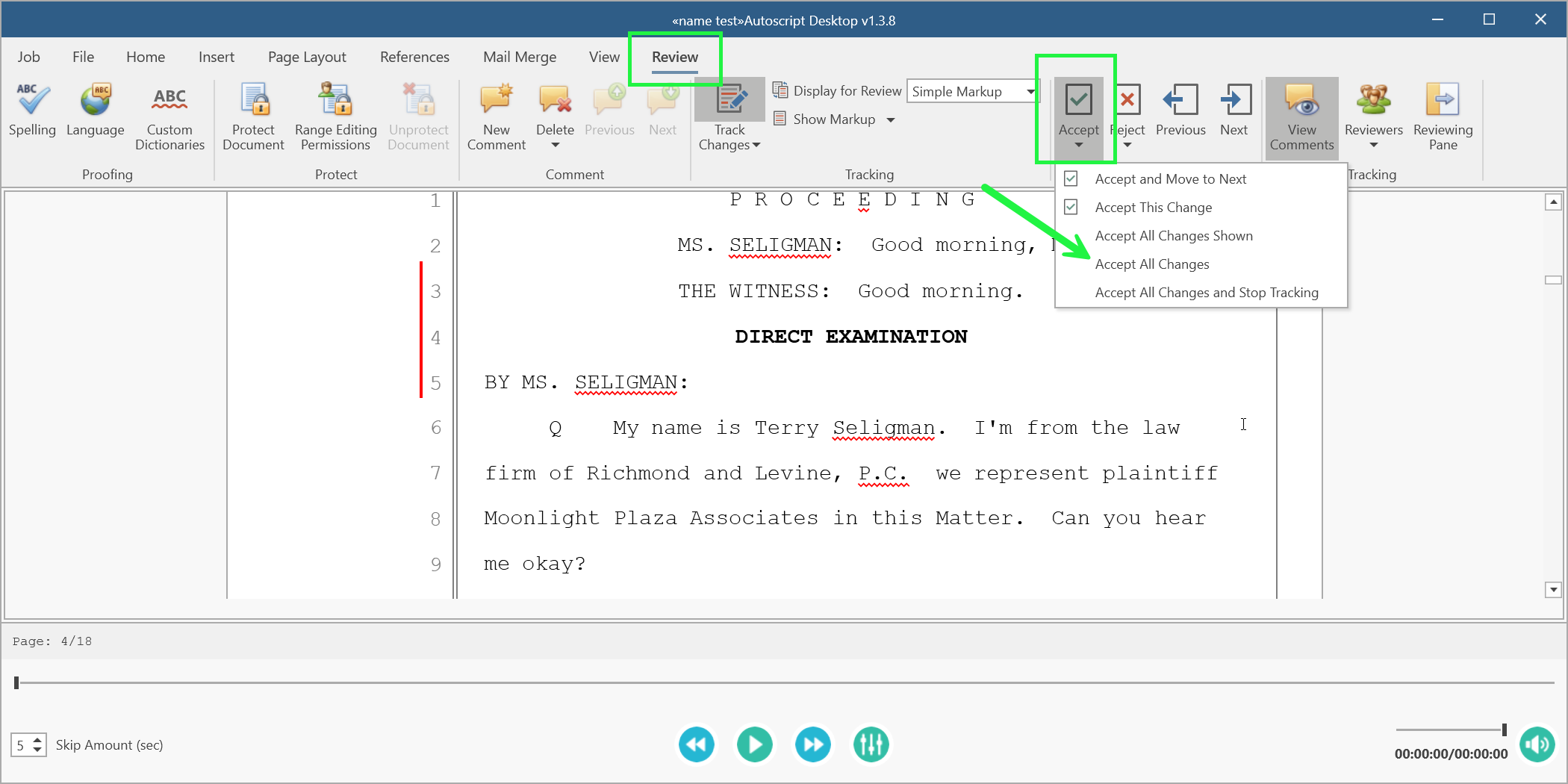This screenshot has width=1568, height=784.
Task: Increase the Skip Amount stepper value
Action: pyautogui.click(x=37, y=740)
